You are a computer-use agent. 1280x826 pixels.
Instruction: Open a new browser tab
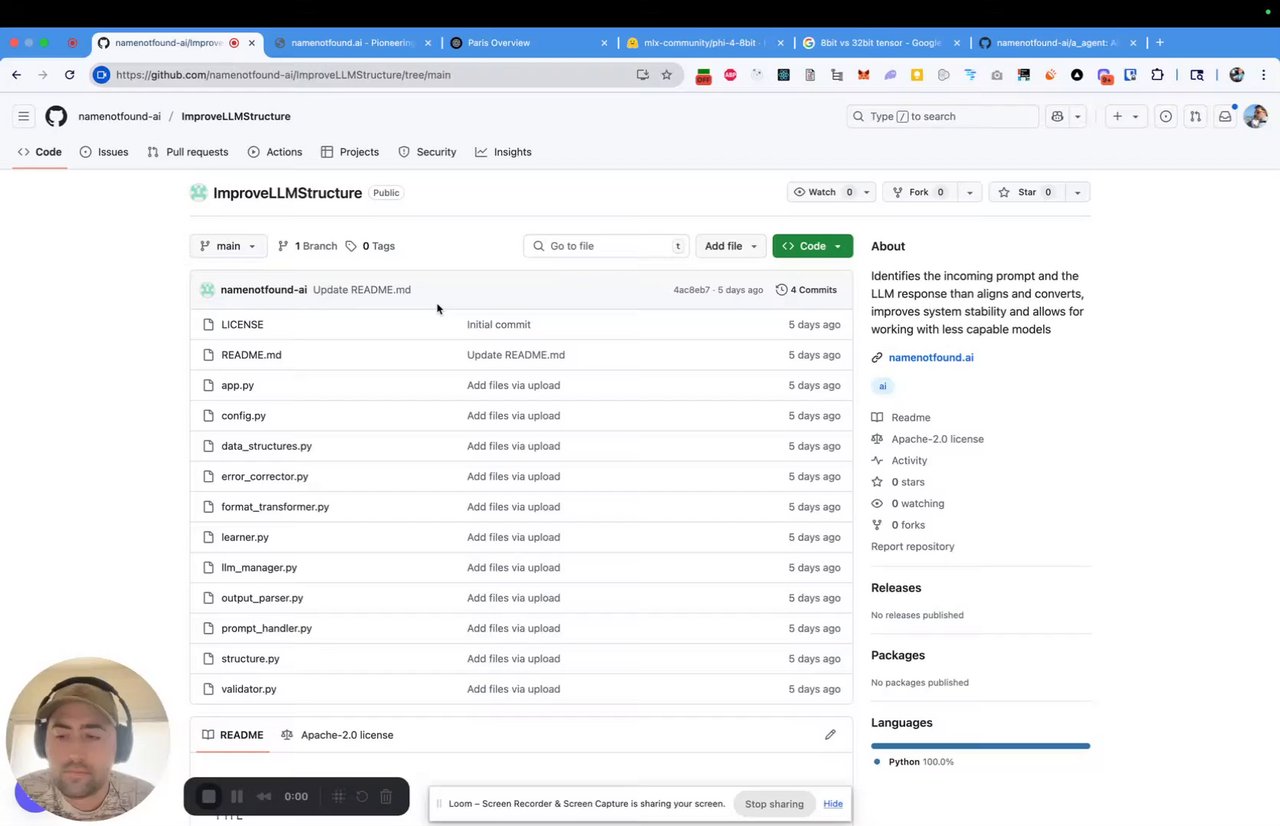pyautogui.click(x=1159, y=43)
